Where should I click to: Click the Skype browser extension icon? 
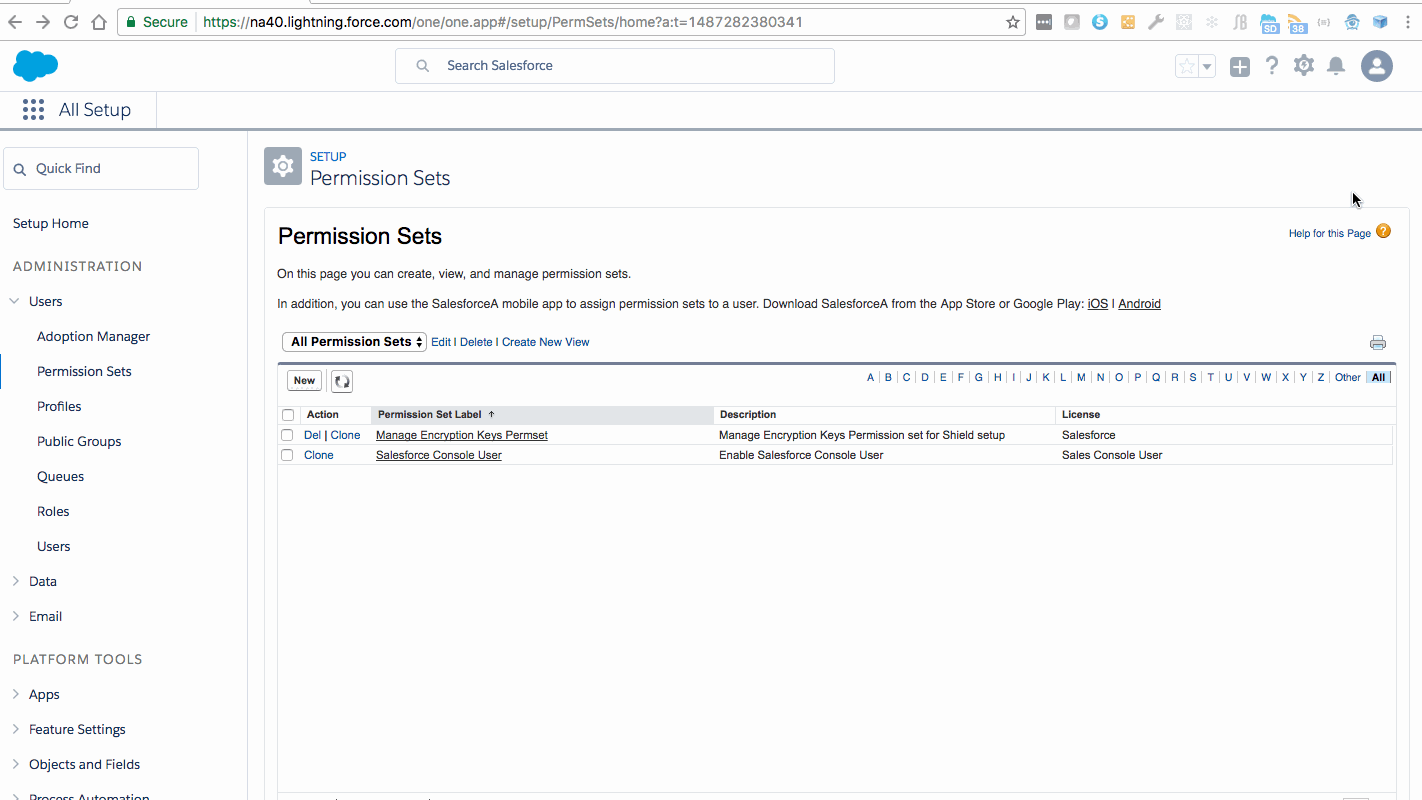click(1100, 22)
